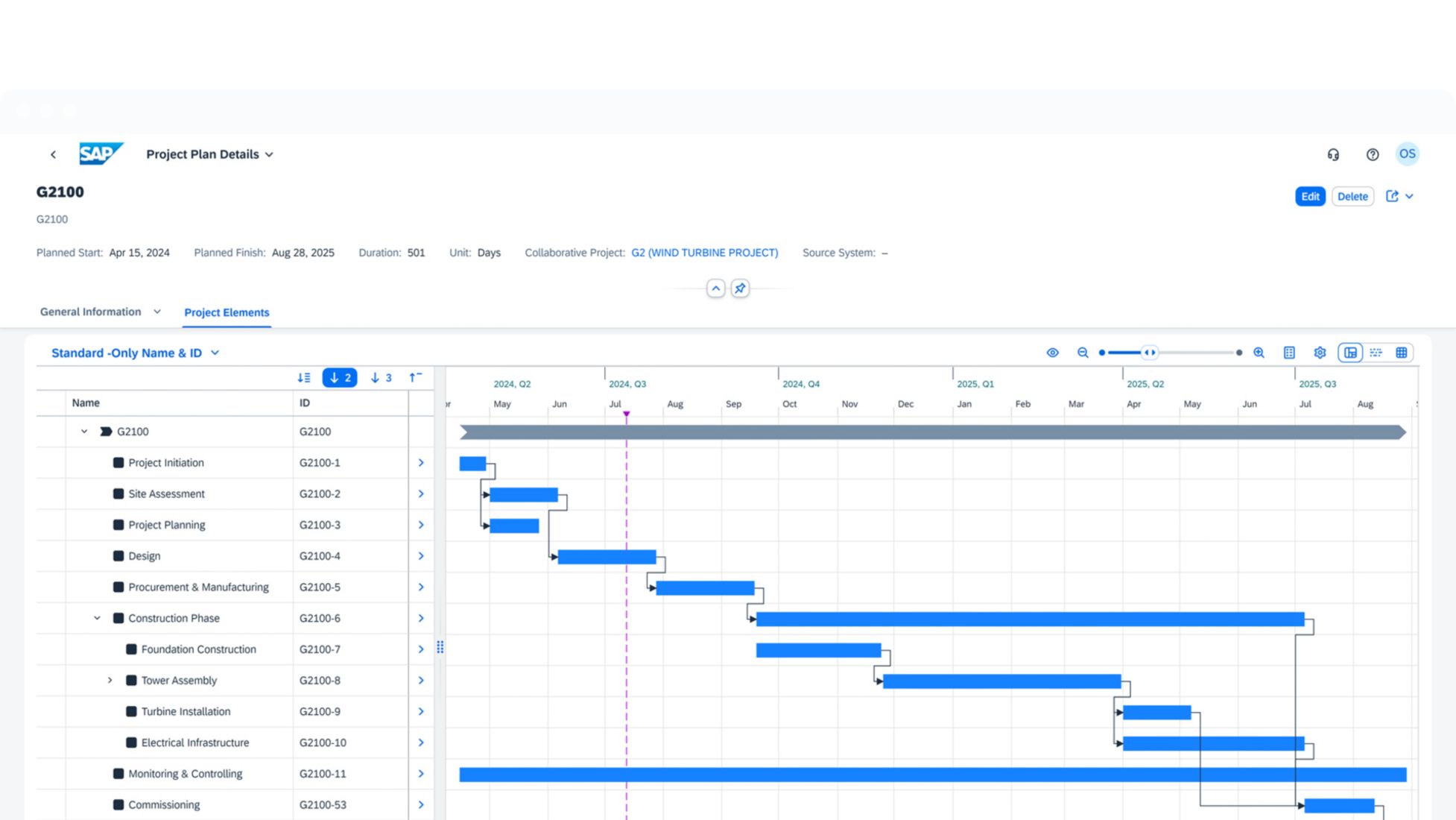Select the Project Elements tab
The height and width of the screenshot is (820, 1456).
(227, 312)
